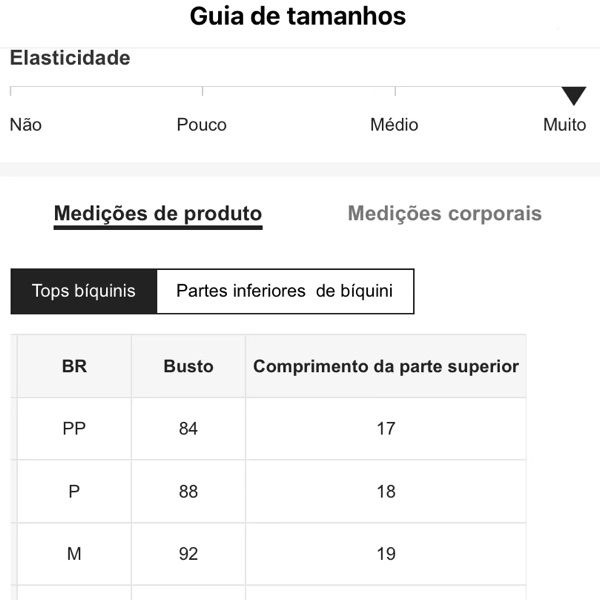Select the M size row cell
This screenshot has width=600, height=600.
tap(74, 553)
